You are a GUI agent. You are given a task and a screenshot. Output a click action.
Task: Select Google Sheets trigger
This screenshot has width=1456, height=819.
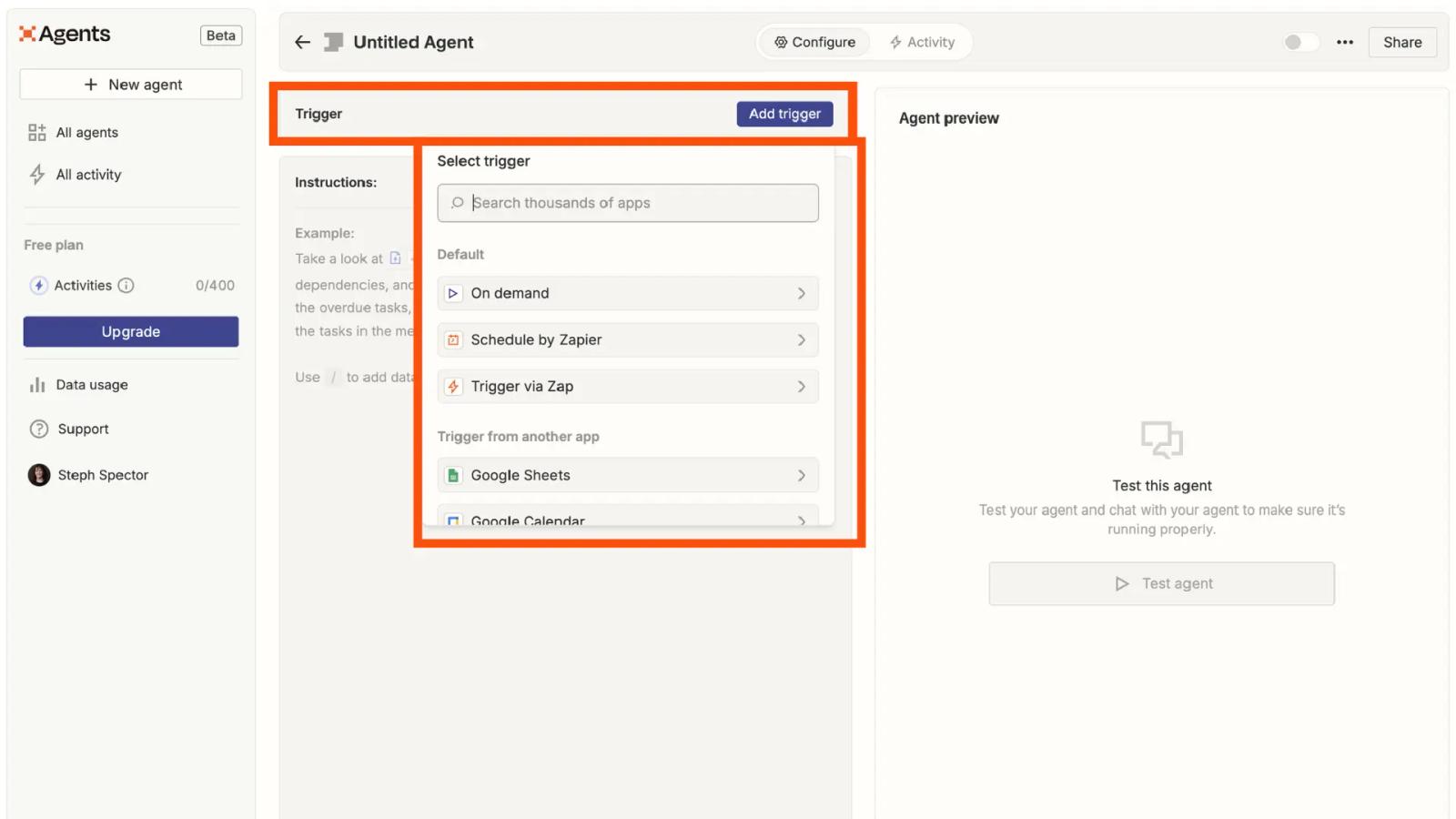[x=628, y=476]
